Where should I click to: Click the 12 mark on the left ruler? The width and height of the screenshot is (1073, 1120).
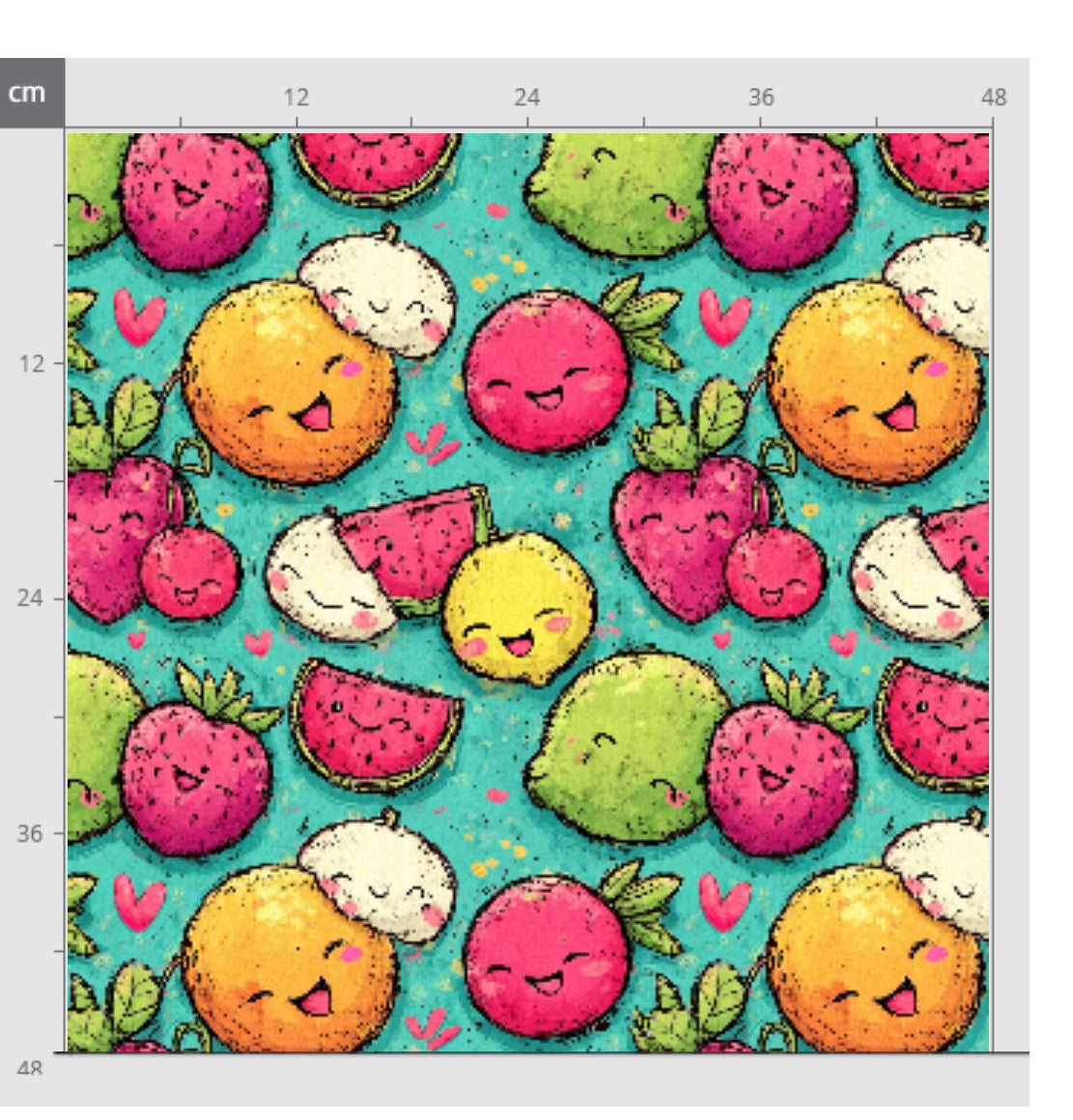click(30, 363)
